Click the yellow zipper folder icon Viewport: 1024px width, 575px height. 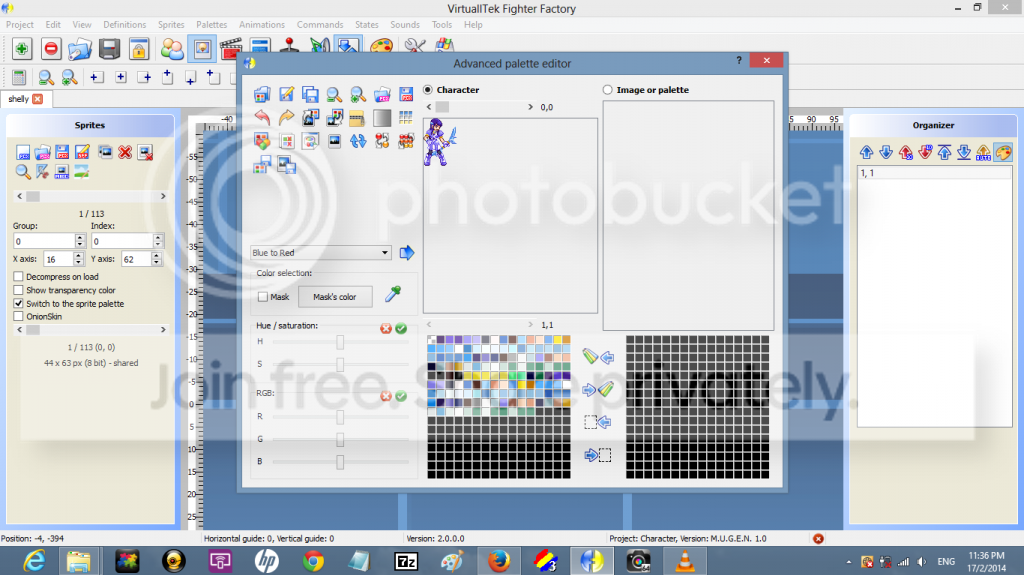357,118
